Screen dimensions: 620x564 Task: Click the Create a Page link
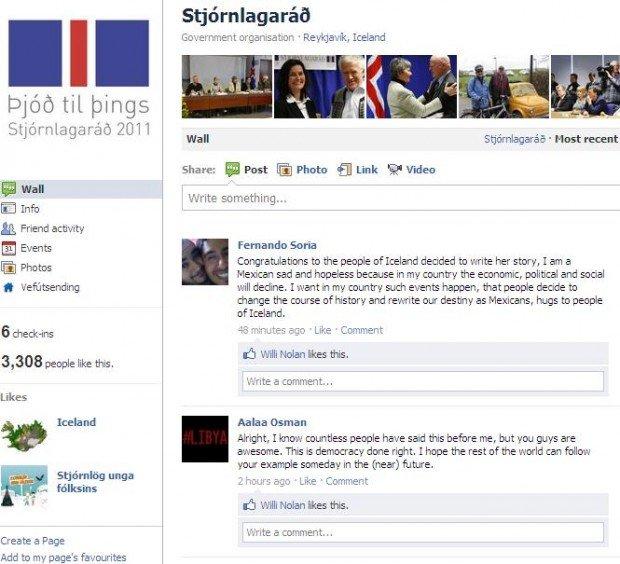(x=32, y=541)
